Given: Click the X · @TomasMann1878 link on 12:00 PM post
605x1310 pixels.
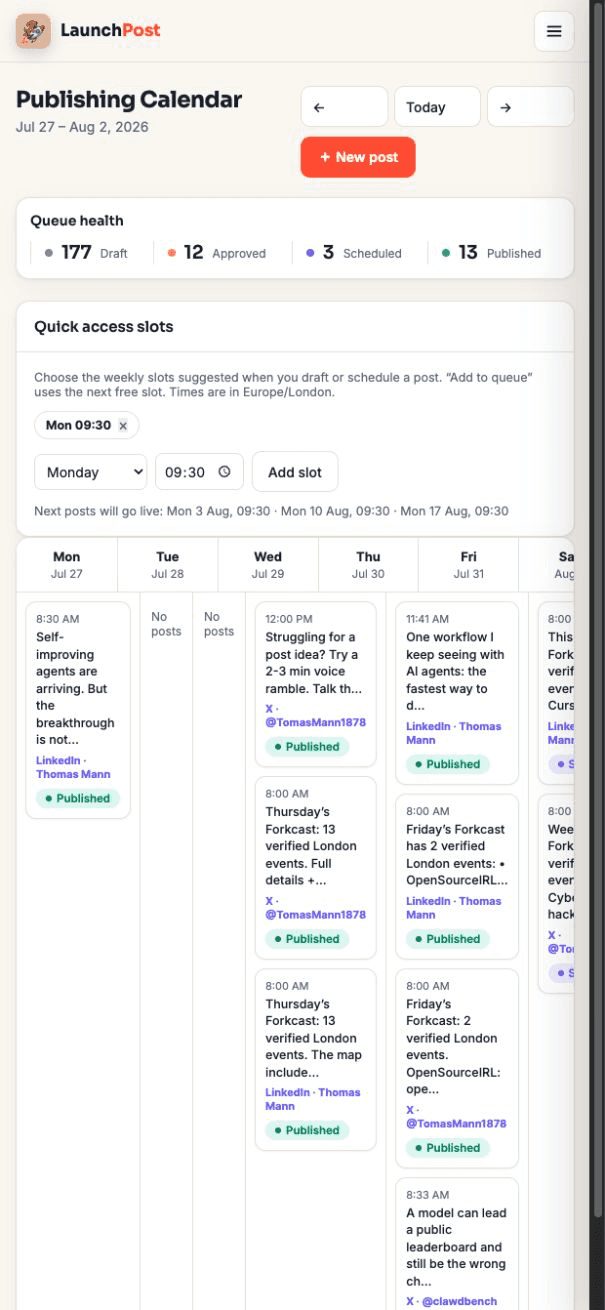Looking at the screenshot, I should (x=315, y=715).
